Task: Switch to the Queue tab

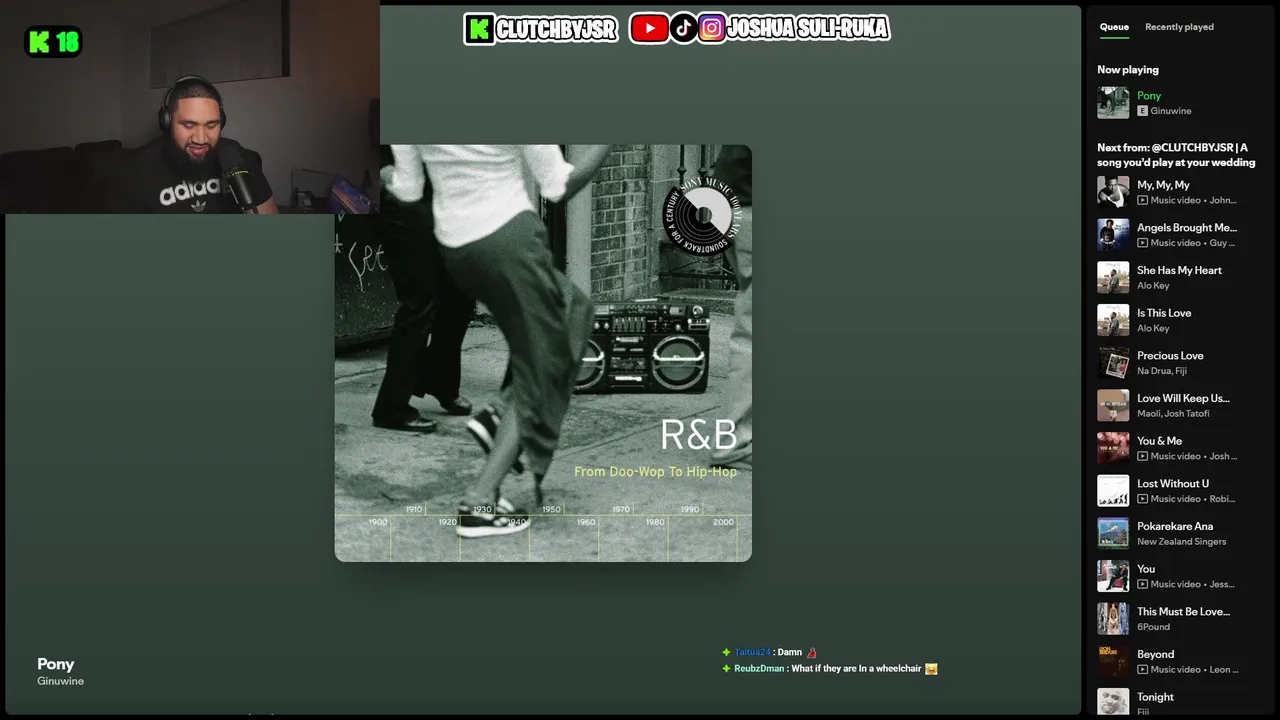Action: pyautogui.click(x=1114, y=27)
